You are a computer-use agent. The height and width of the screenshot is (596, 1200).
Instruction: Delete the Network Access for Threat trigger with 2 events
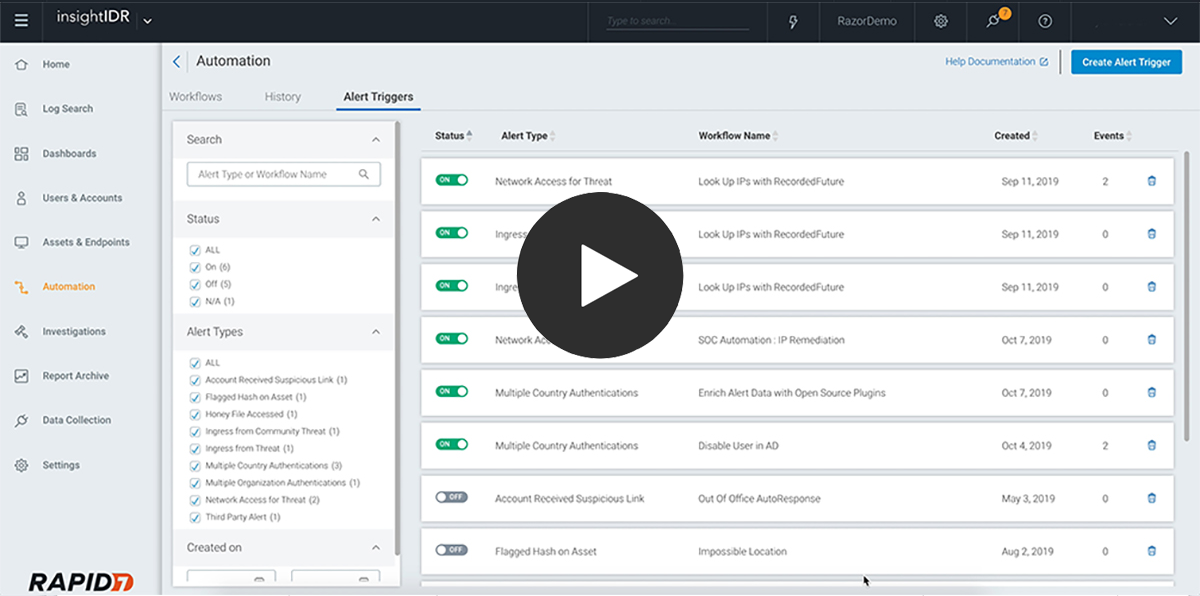pyautogui.click(x=1151, y=181)
